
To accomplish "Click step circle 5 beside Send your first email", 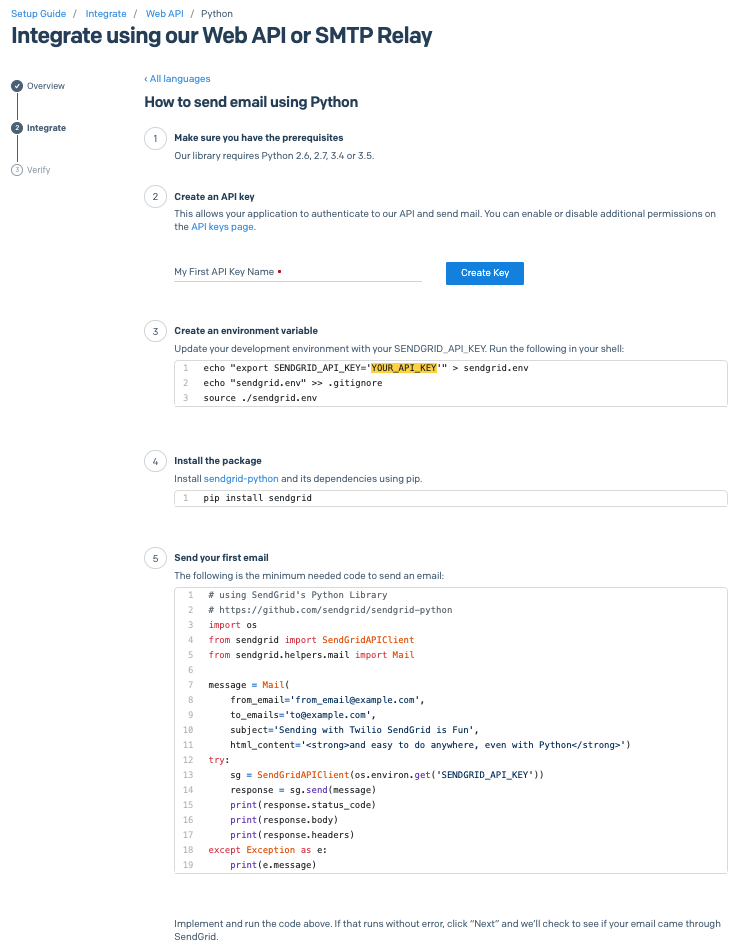I will [155, 557].
